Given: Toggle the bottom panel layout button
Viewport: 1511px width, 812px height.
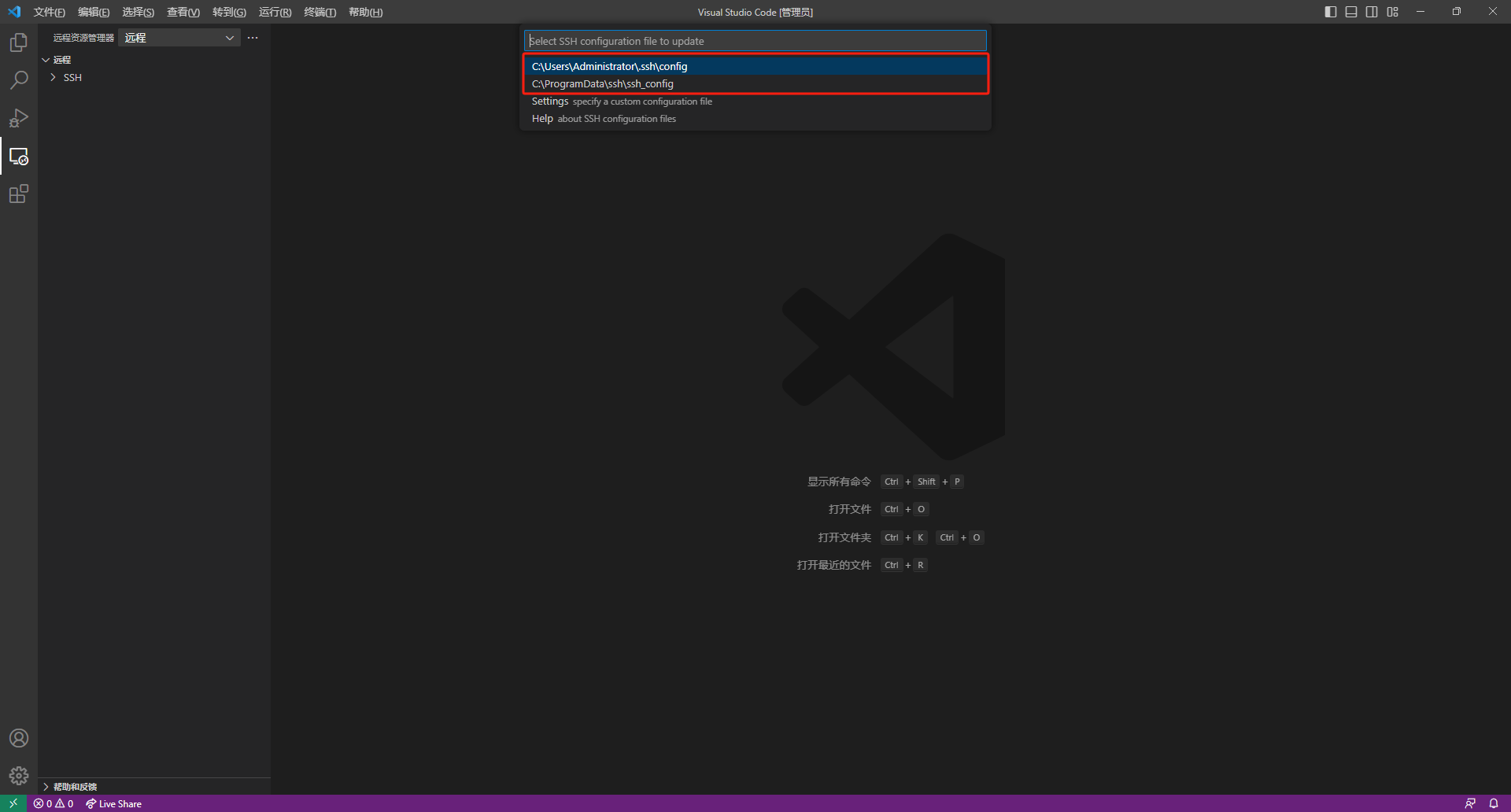Looking at the screenshot, I should (x=1351, y=12).
